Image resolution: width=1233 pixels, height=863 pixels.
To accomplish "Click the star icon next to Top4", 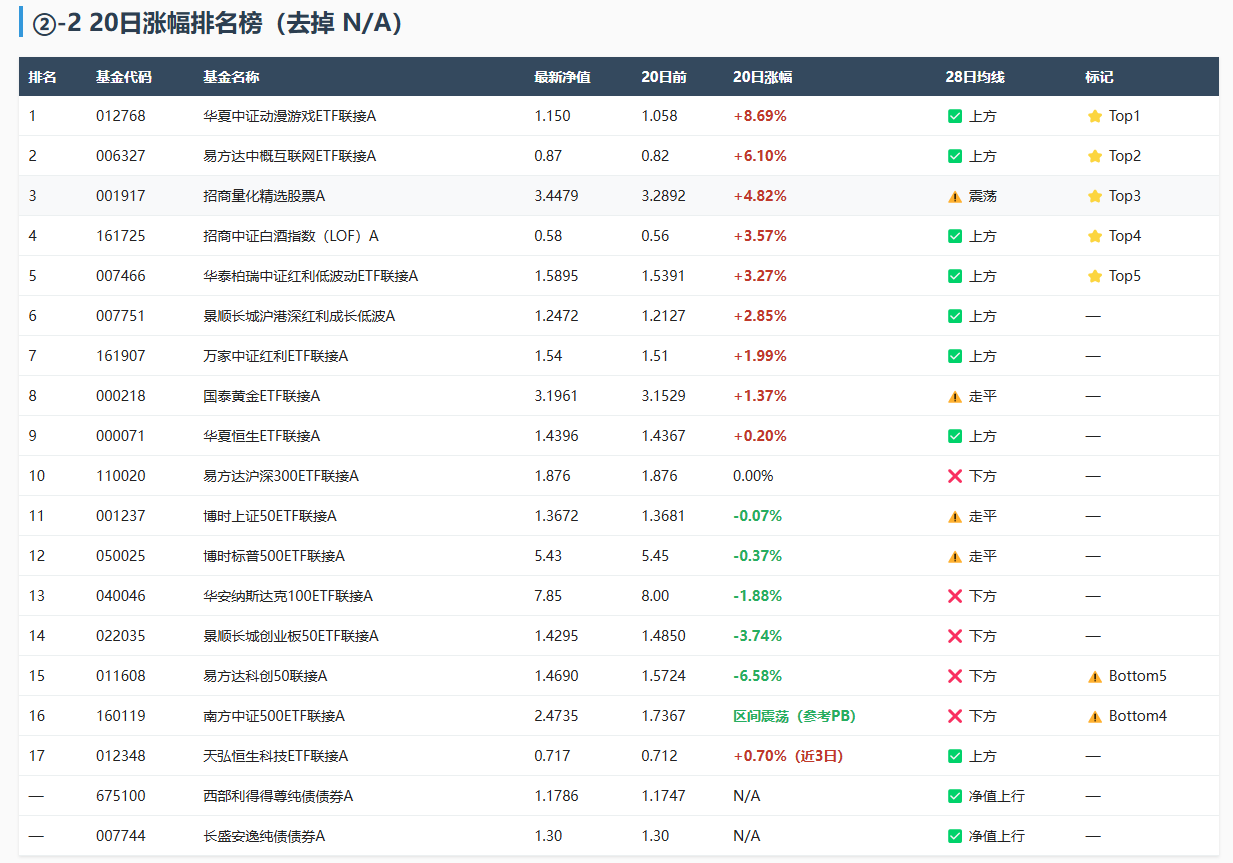I will click(1095, 236).
